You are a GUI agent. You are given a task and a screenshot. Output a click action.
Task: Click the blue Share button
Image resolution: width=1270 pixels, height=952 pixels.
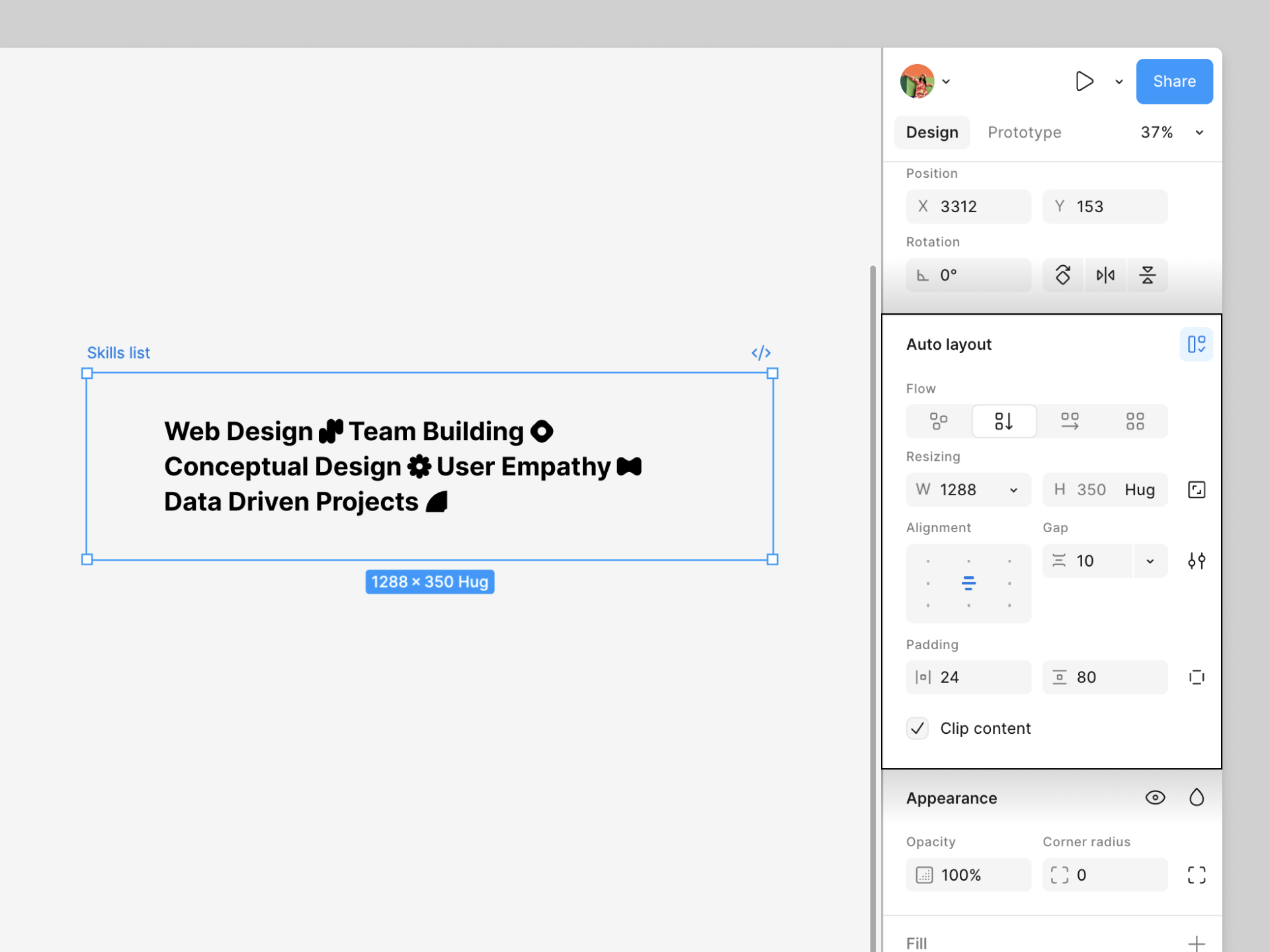1174,81
